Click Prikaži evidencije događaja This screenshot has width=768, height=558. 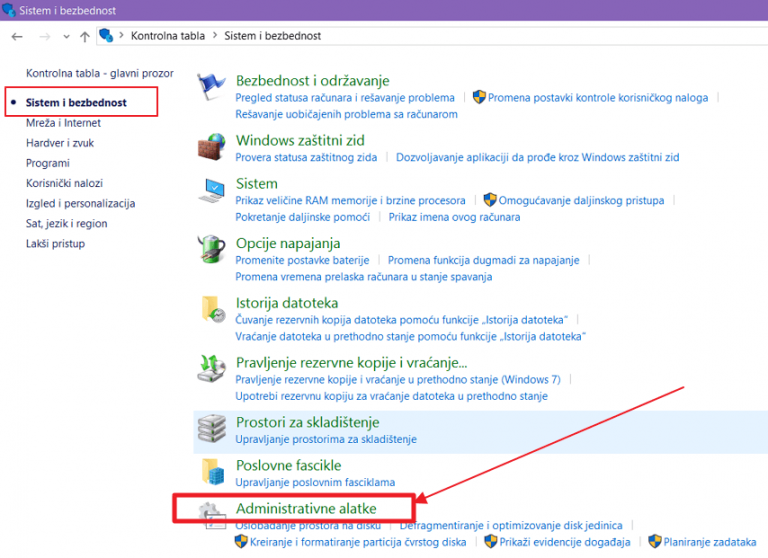565,542
